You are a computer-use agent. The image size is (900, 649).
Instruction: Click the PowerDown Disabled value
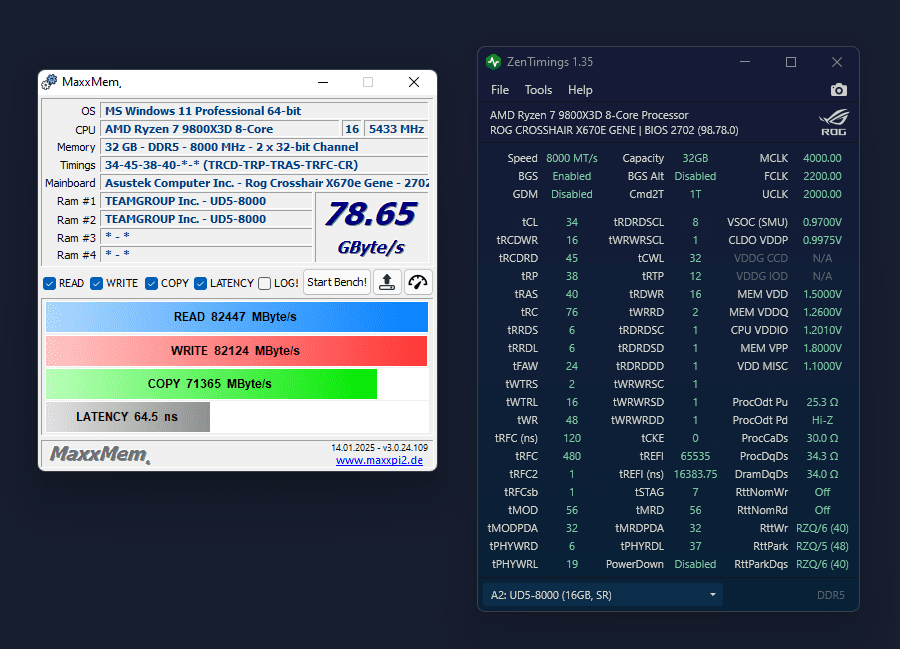point(695,565)
